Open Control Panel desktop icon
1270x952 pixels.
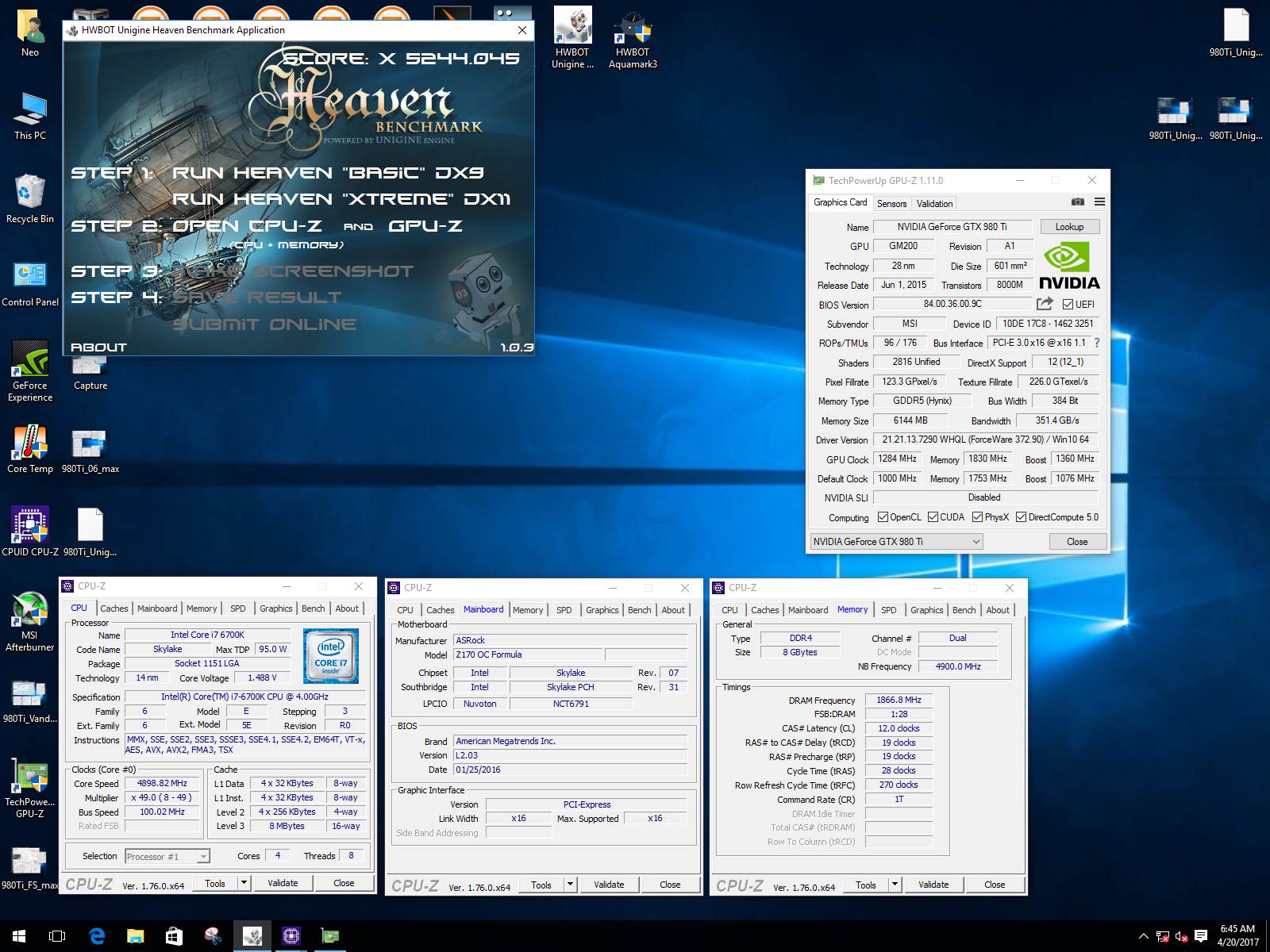coord(29,283)
